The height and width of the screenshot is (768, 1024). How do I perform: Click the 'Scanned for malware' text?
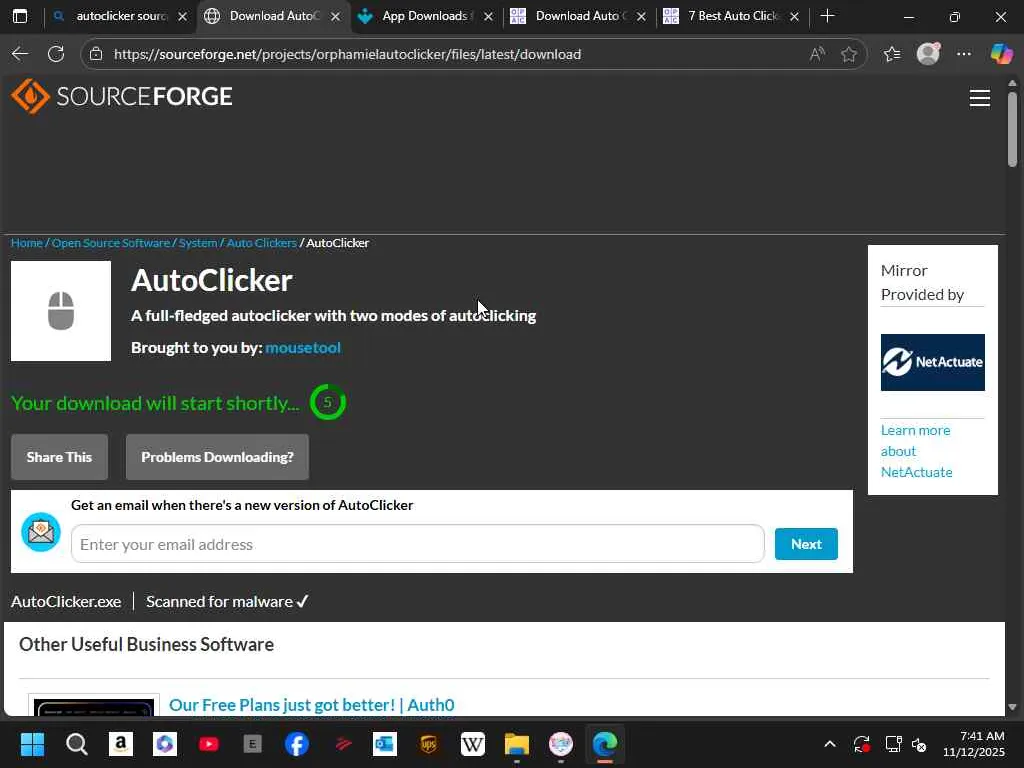click(x=219, y=601)
